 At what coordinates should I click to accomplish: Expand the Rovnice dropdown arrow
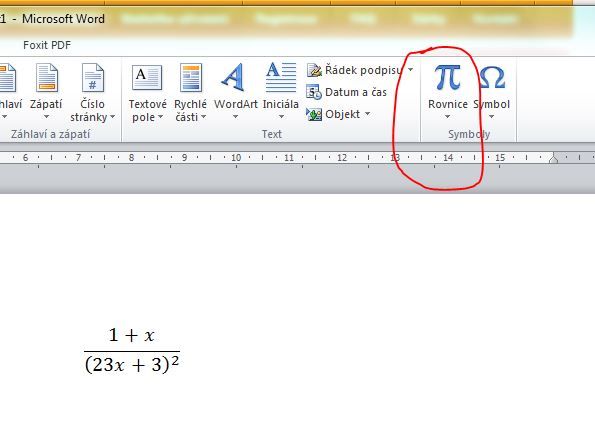point(447,116)
